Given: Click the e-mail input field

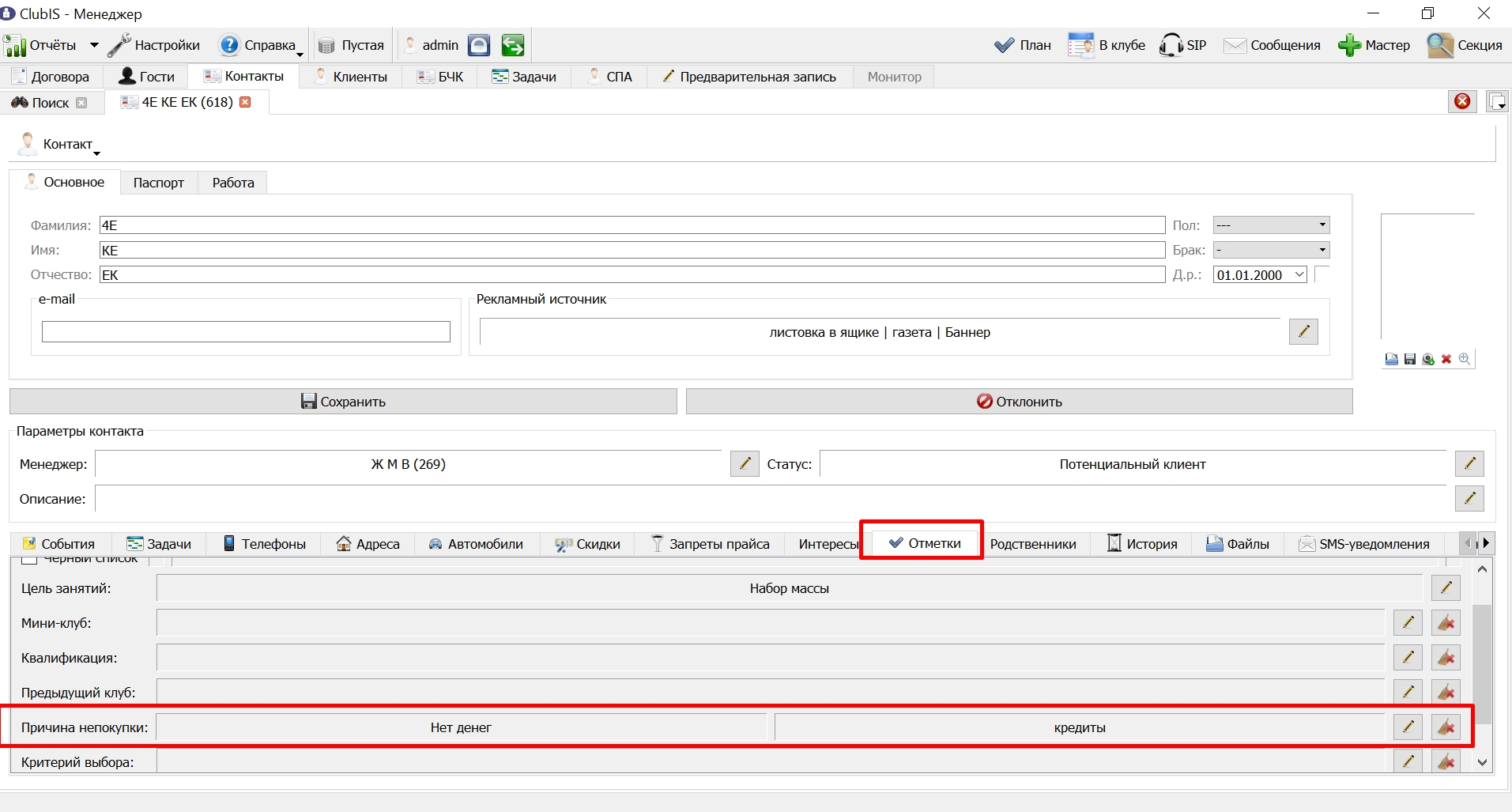Looking at the screenshot, I should [246, 331].
